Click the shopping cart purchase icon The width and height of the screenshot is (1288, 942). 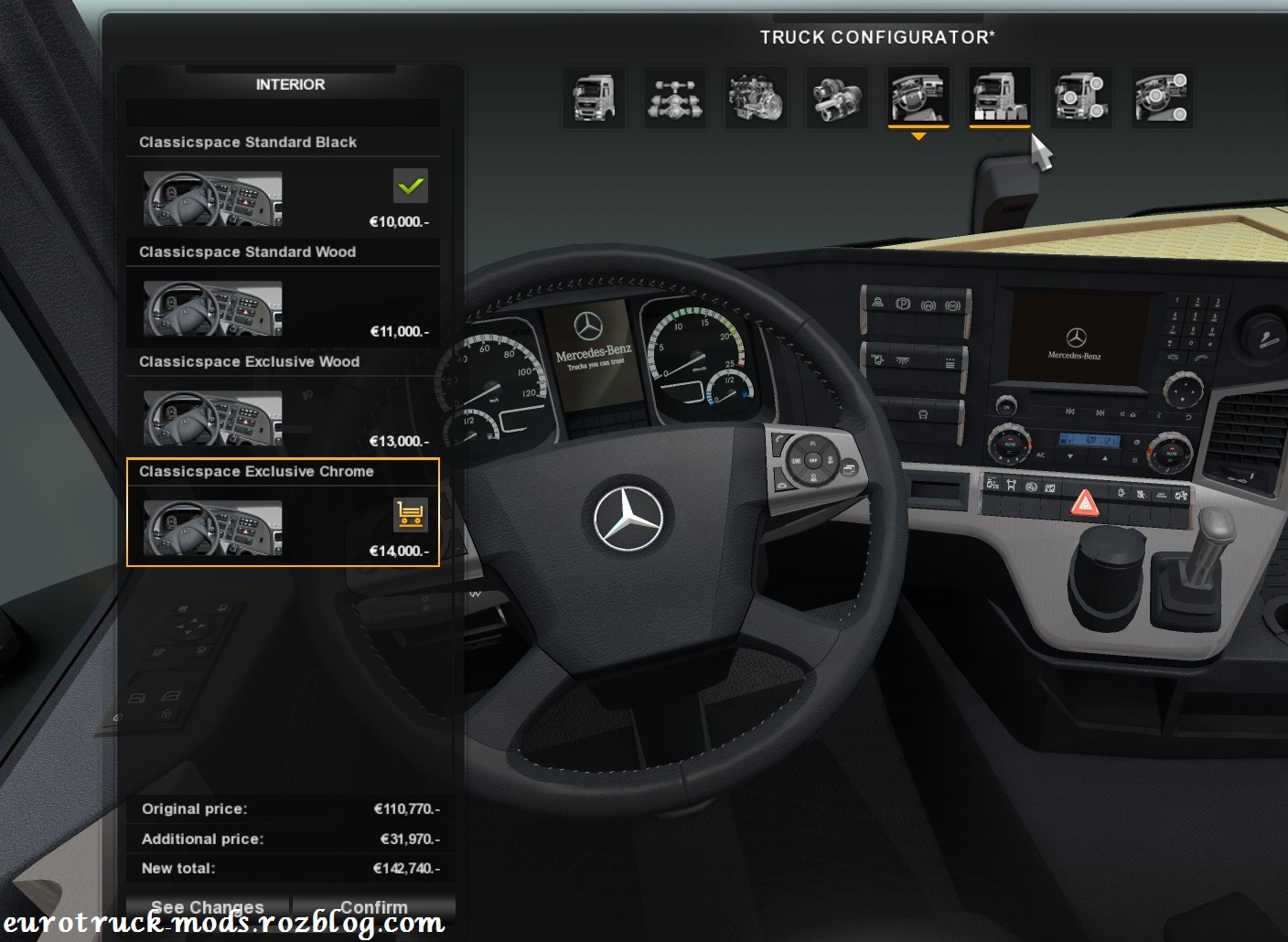point(411,515)
